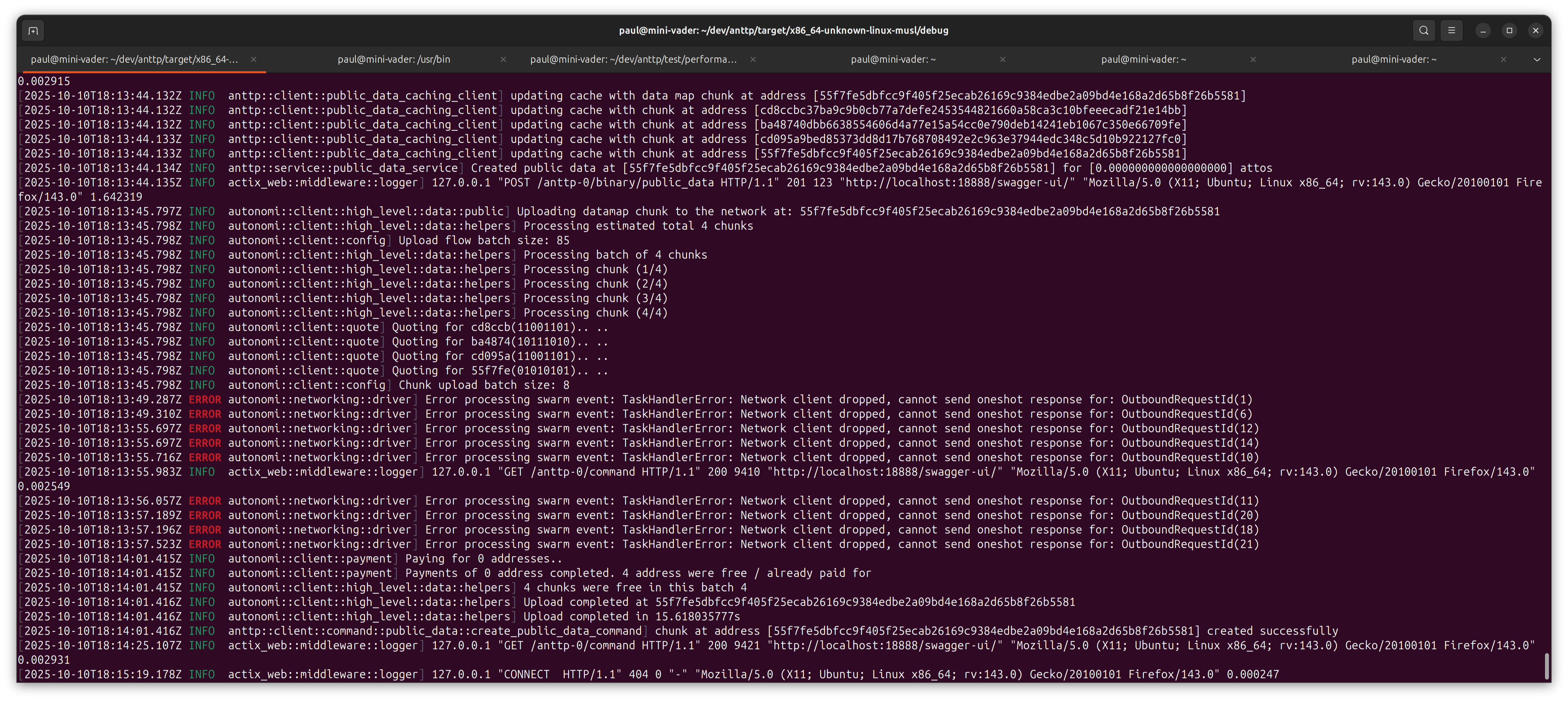This screenshot has width=1568, height=701.
Task: Select the last paul@mini-vader: ~ tab
Action: click(1394, 60)
